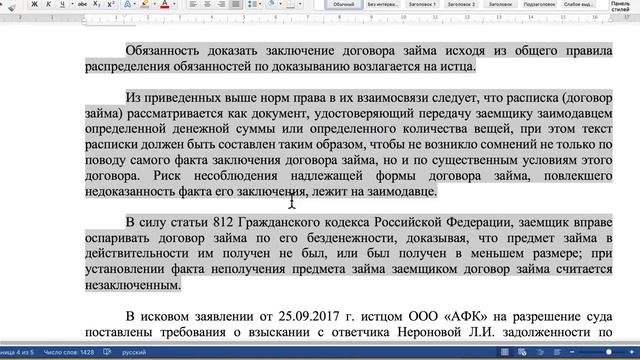Align text right
Image resolution: width=640 pixels, height=360 pixels.
(x=222, y=4)
